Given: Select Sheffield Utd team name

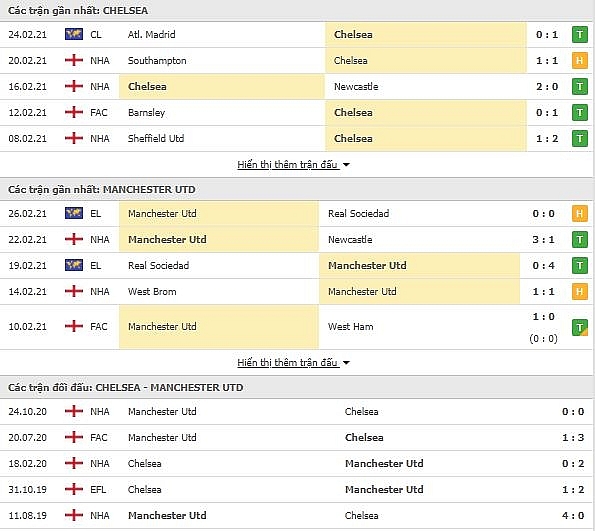Looking at the screenshot, I should [156, 139].
